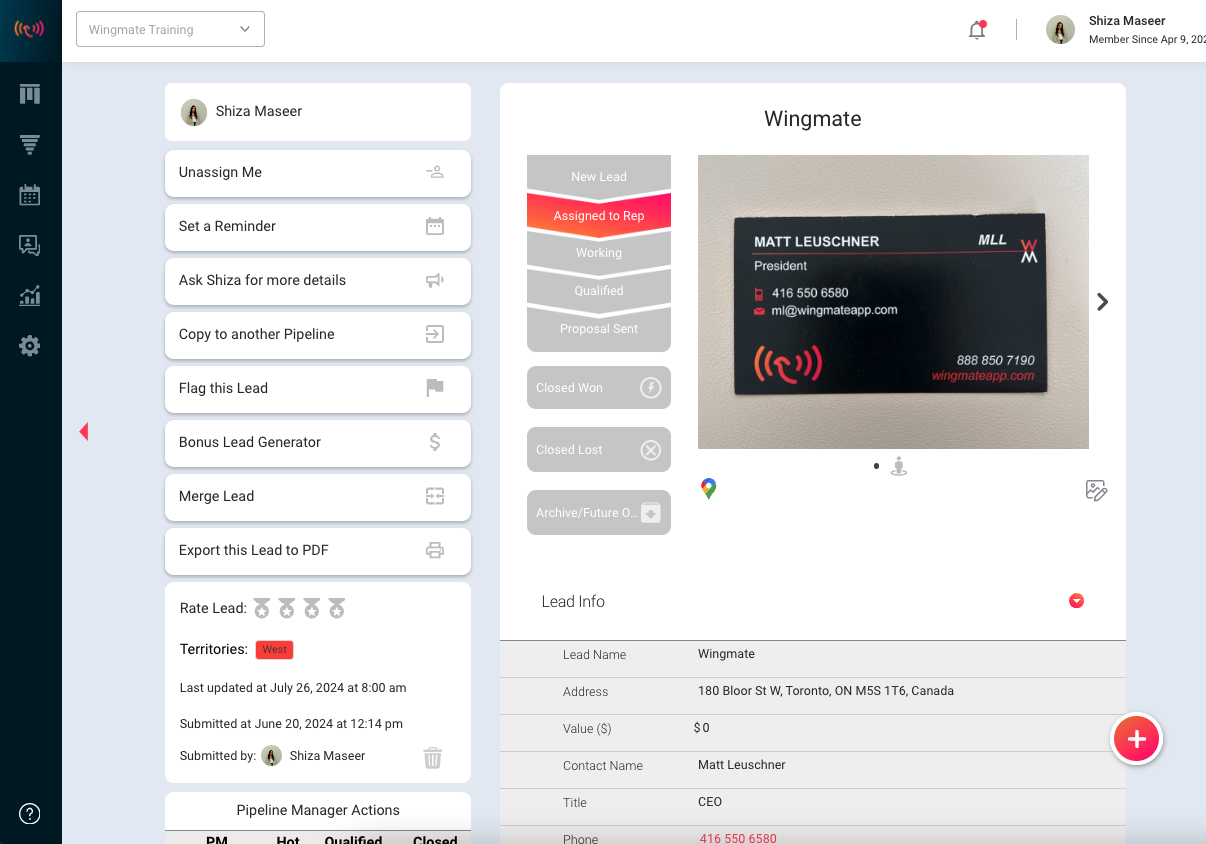The height and width of the screenshot is (844, 1206).
Task: Click the Value ($) field showing 0
Action: tap(701, 728)
